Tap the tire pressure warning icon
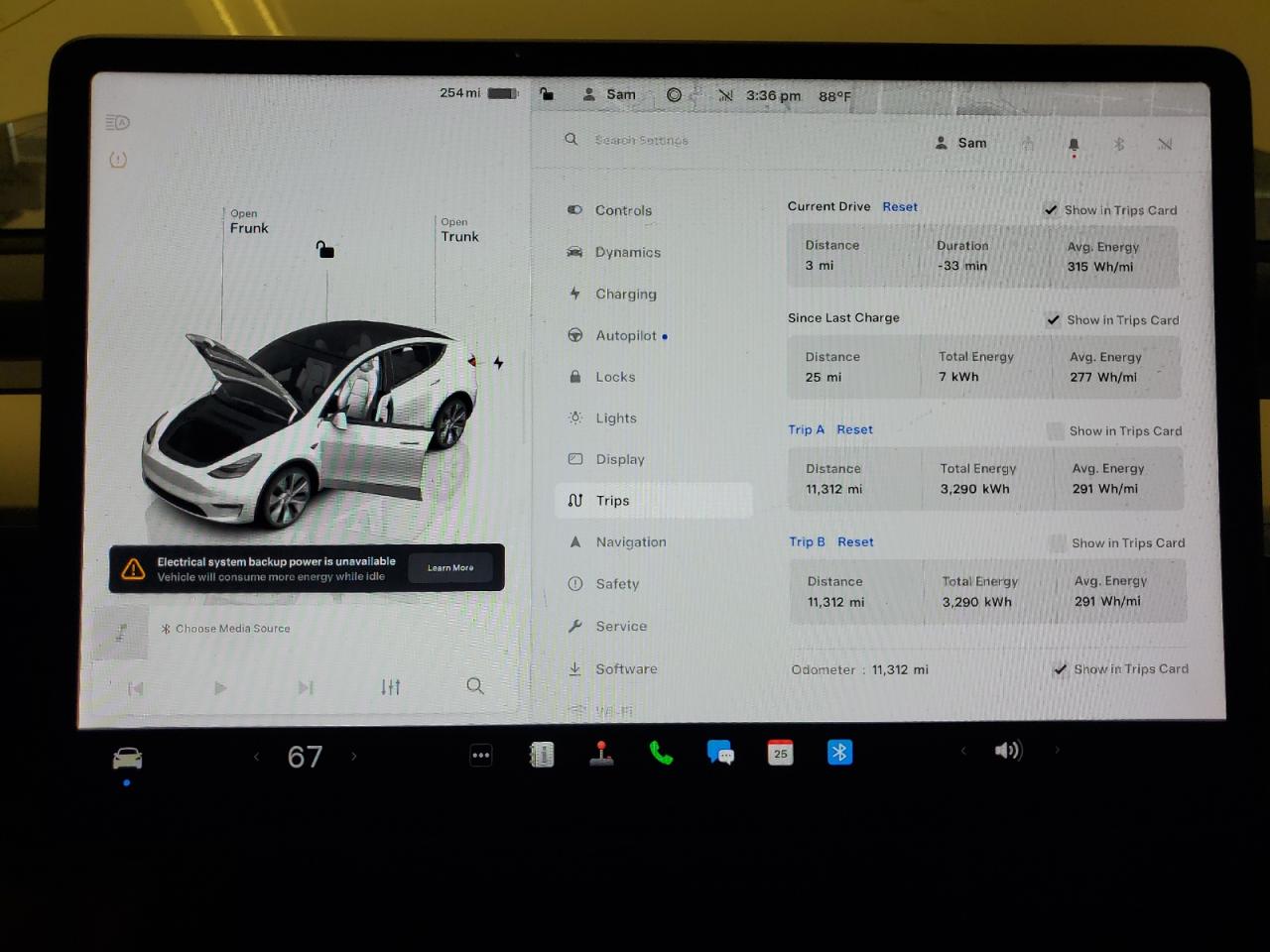Image resolution: width=1270 pixels, height=952 pixels. tap(118, 160)
